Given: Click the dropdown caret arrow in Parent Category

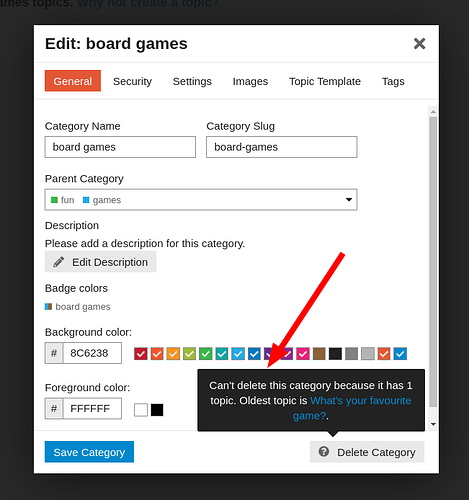Looking at the screenshot, I should [x=349, y=200].
